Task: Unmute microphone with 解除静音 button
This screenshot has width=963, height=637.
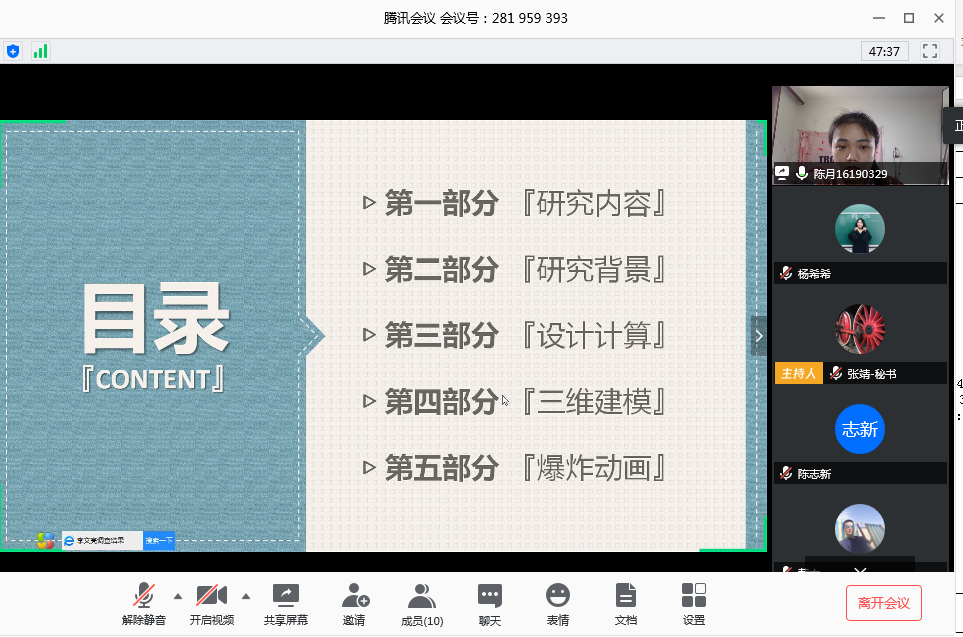Action: [x=144, y=603]
